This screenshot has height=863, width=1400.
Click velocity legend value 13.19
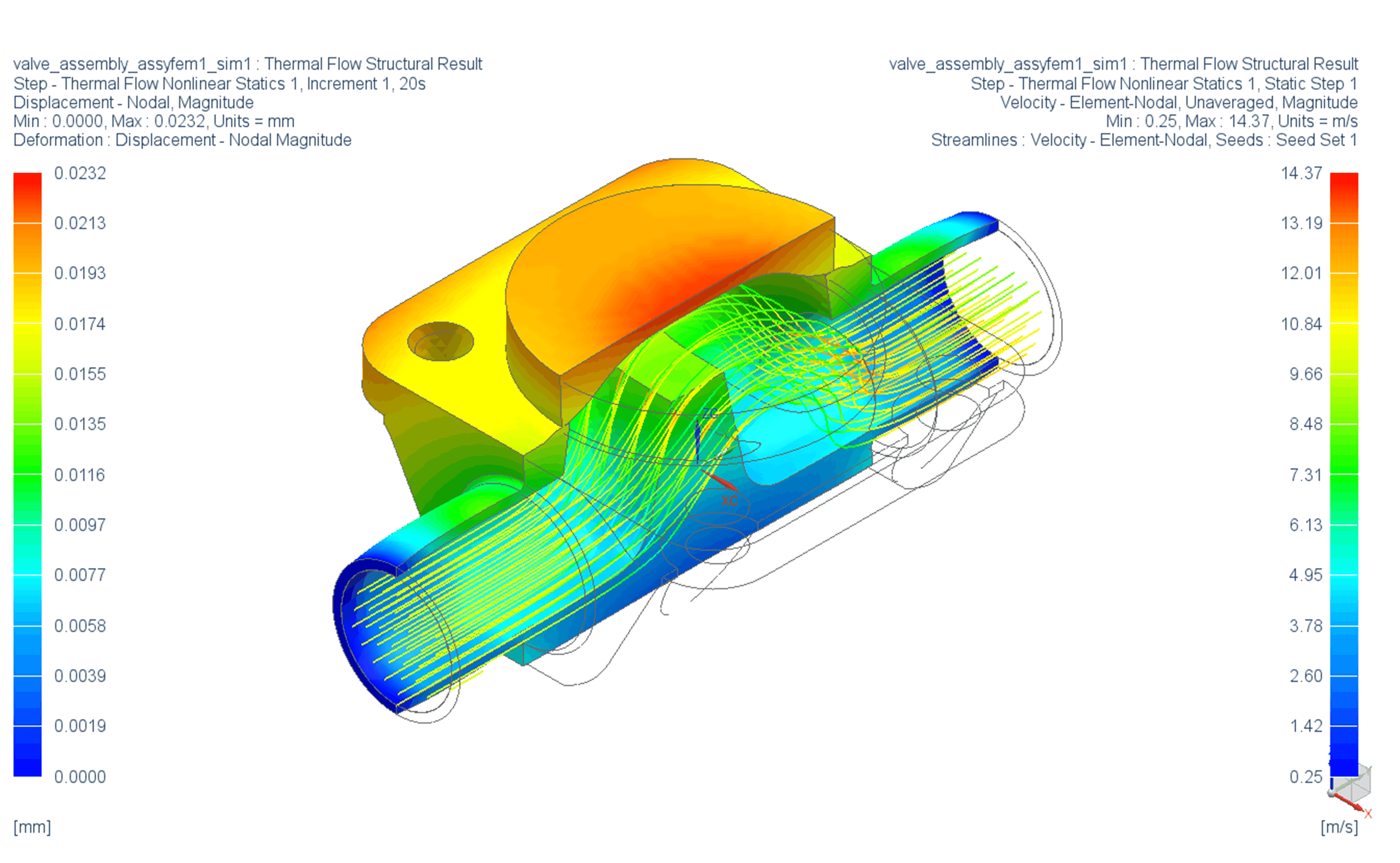tap(1301, 223)
